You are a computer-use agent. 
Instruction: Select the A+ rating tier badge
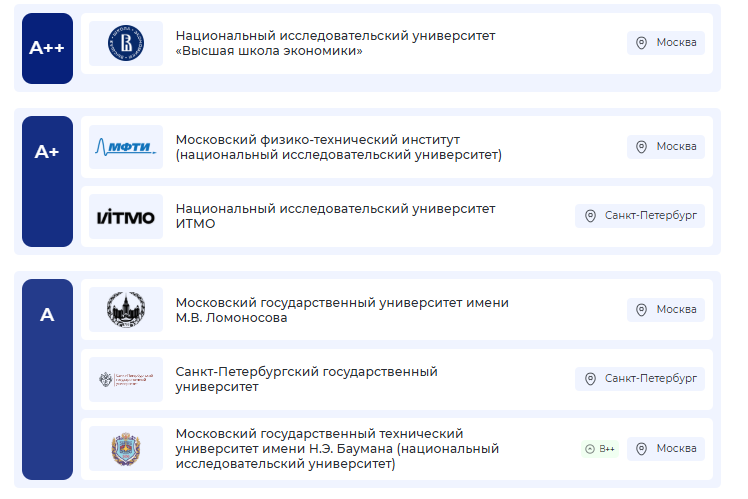click(x=47, y=181)
